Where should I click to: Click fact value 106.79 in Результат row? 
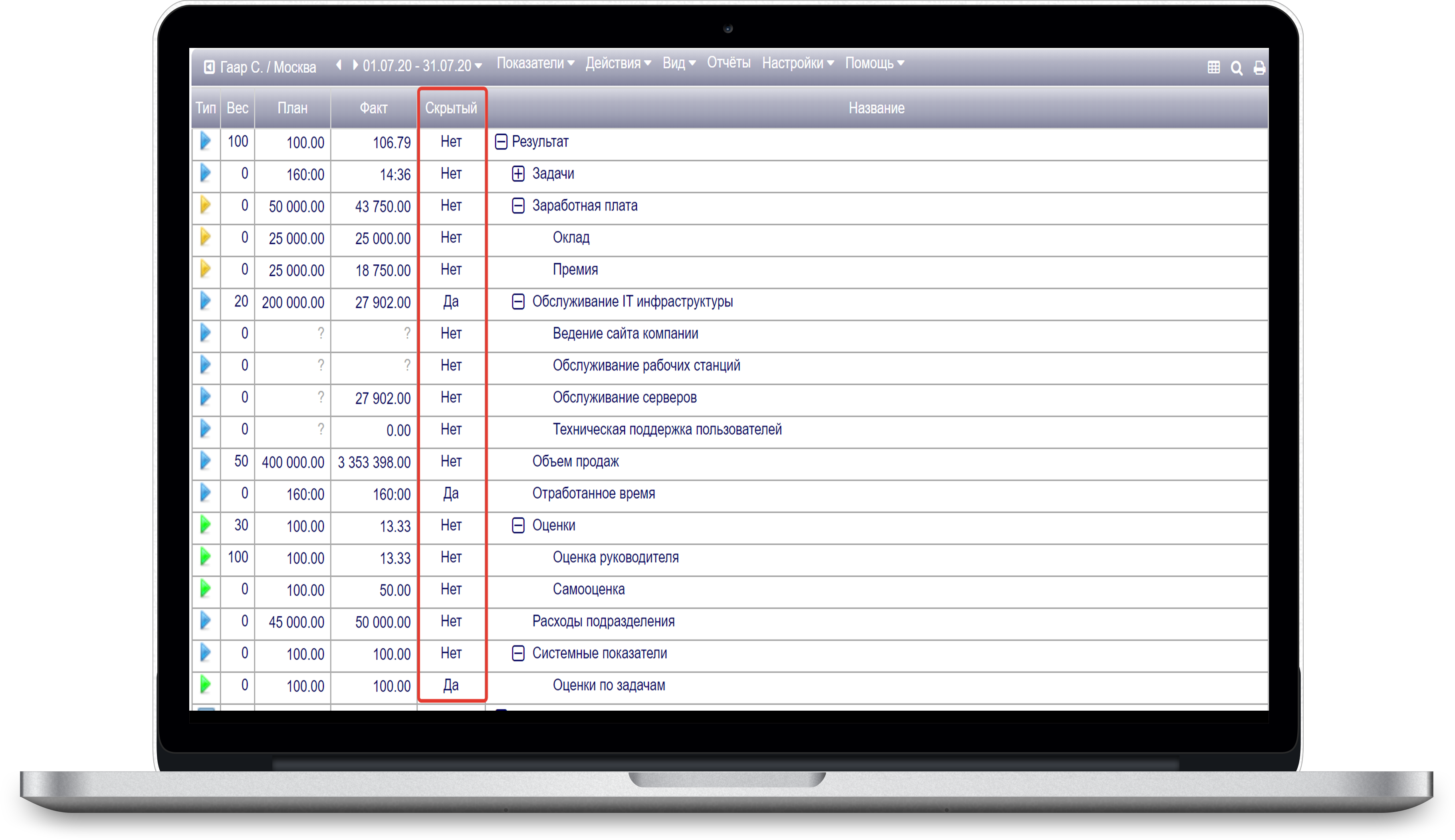(392, 143)
